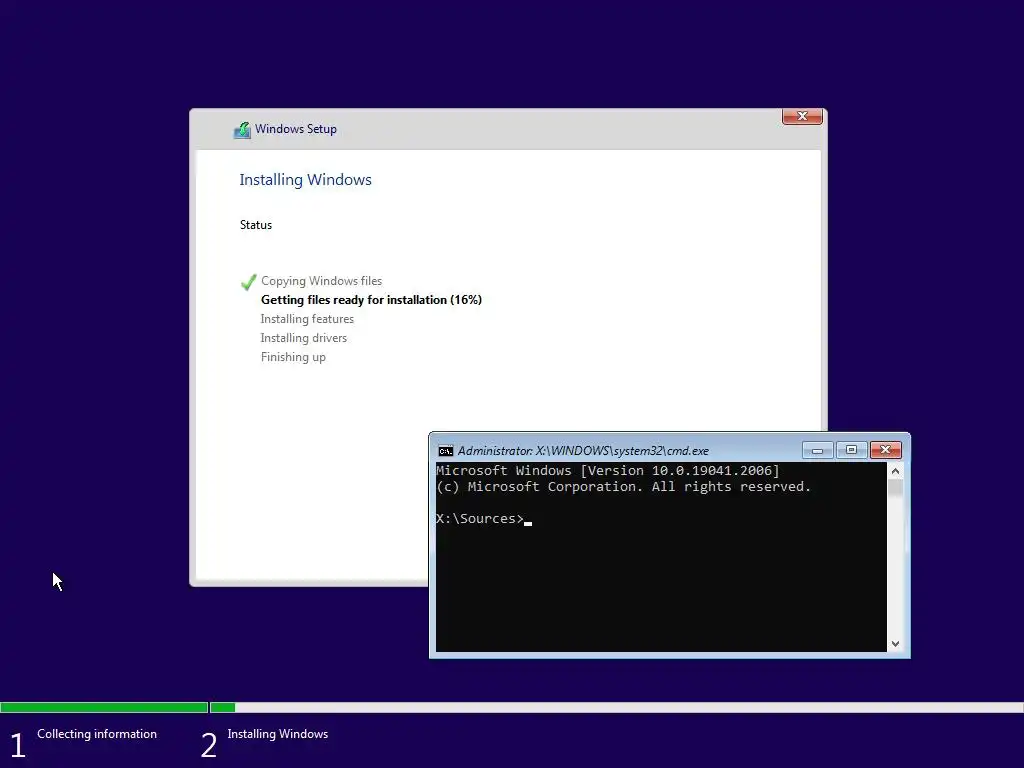Image resolution: width=1024 pixels, height=768 pixels.
Task: Click the step number 2 at bottom
Action: click(208, 745)
